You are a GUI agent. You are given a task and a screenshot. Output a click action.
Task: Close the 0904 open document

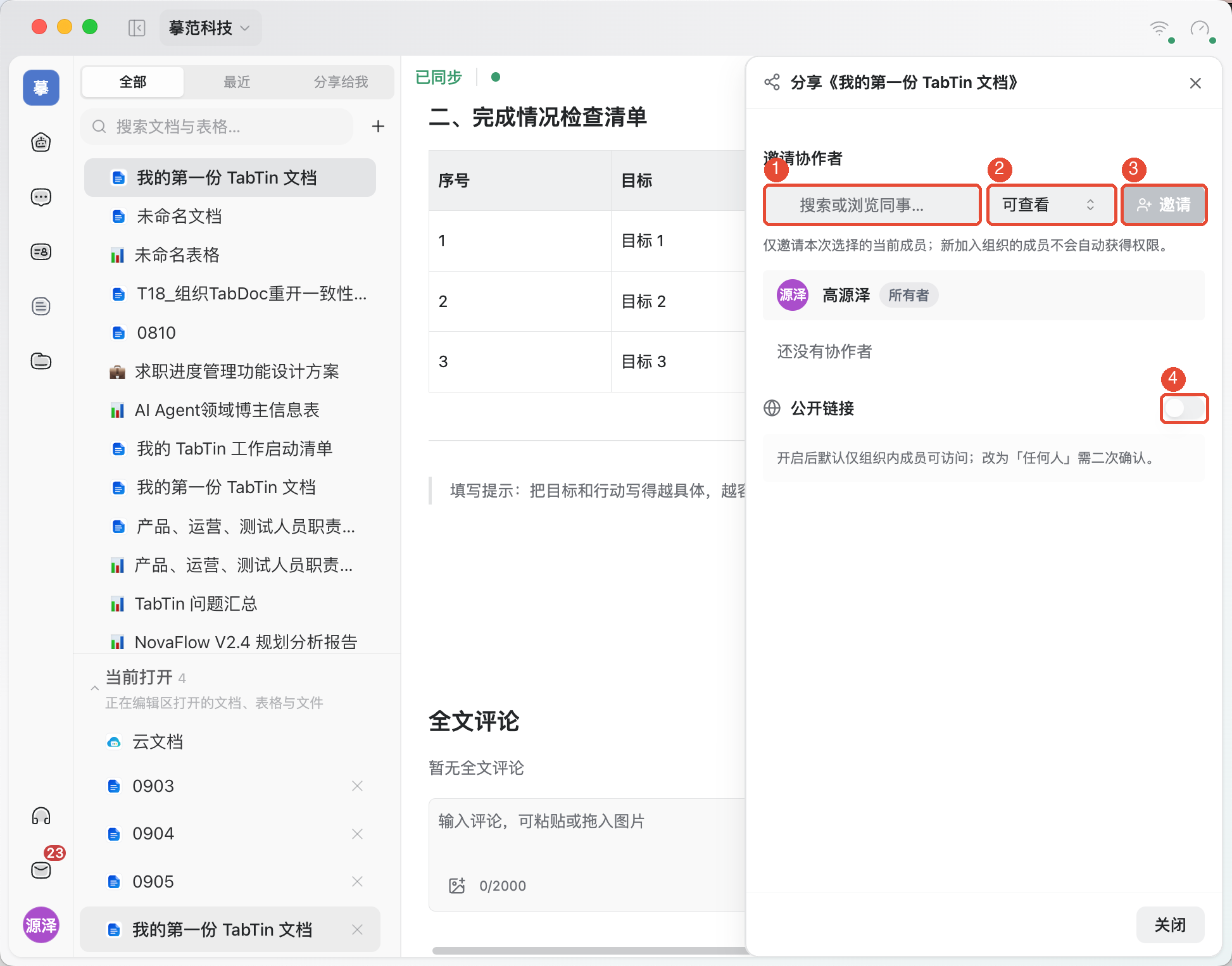357,834
